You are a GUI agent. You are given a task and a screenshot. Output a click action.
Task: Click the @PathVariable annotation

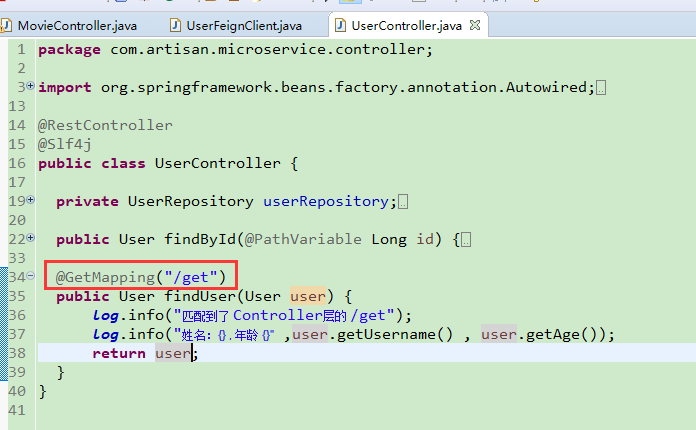[x=303, y=240]
